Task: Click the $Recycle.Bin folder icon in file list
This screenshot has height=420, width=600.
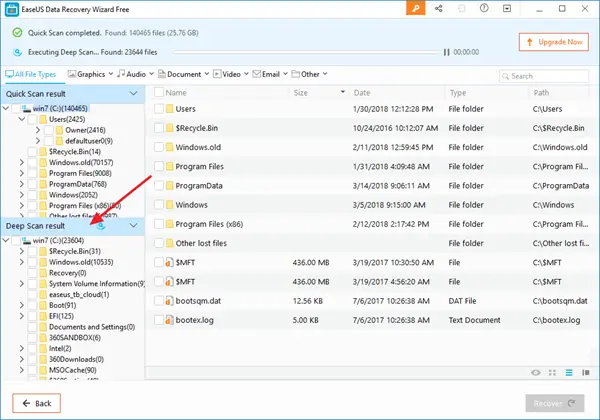Action: 170,128
